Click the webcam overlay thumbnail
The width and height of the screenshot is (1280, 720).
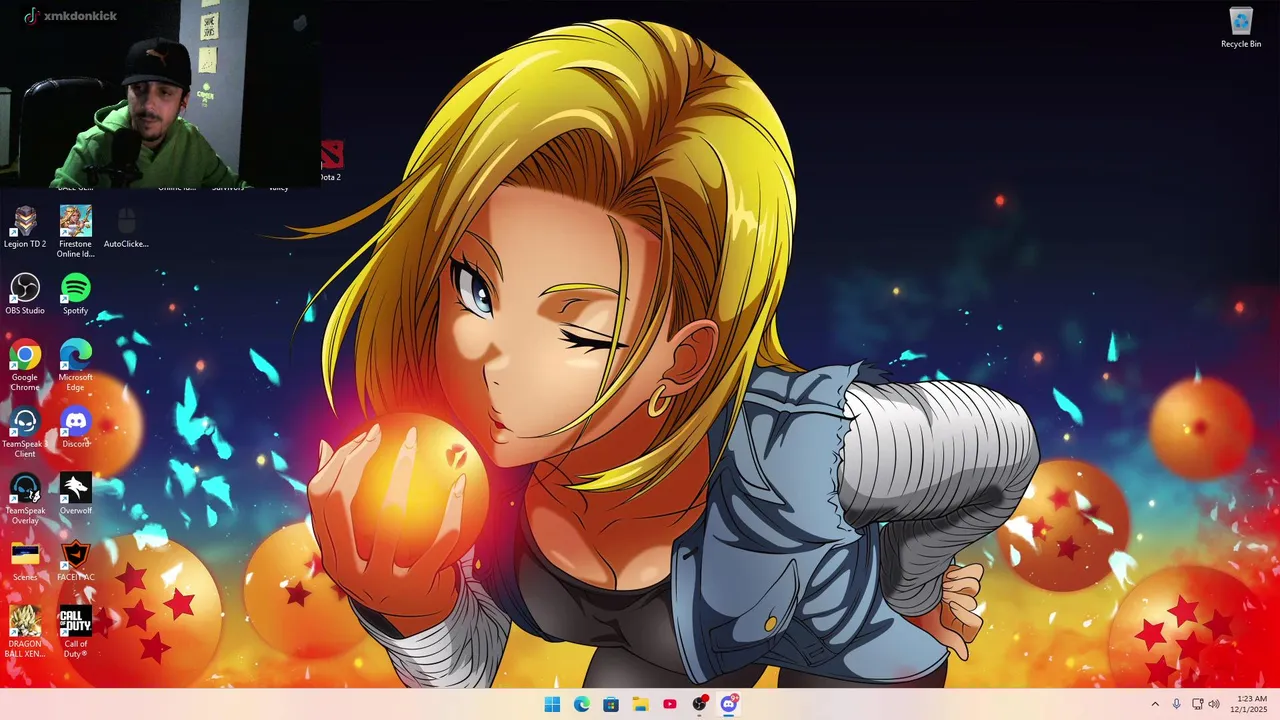point(160,94)
